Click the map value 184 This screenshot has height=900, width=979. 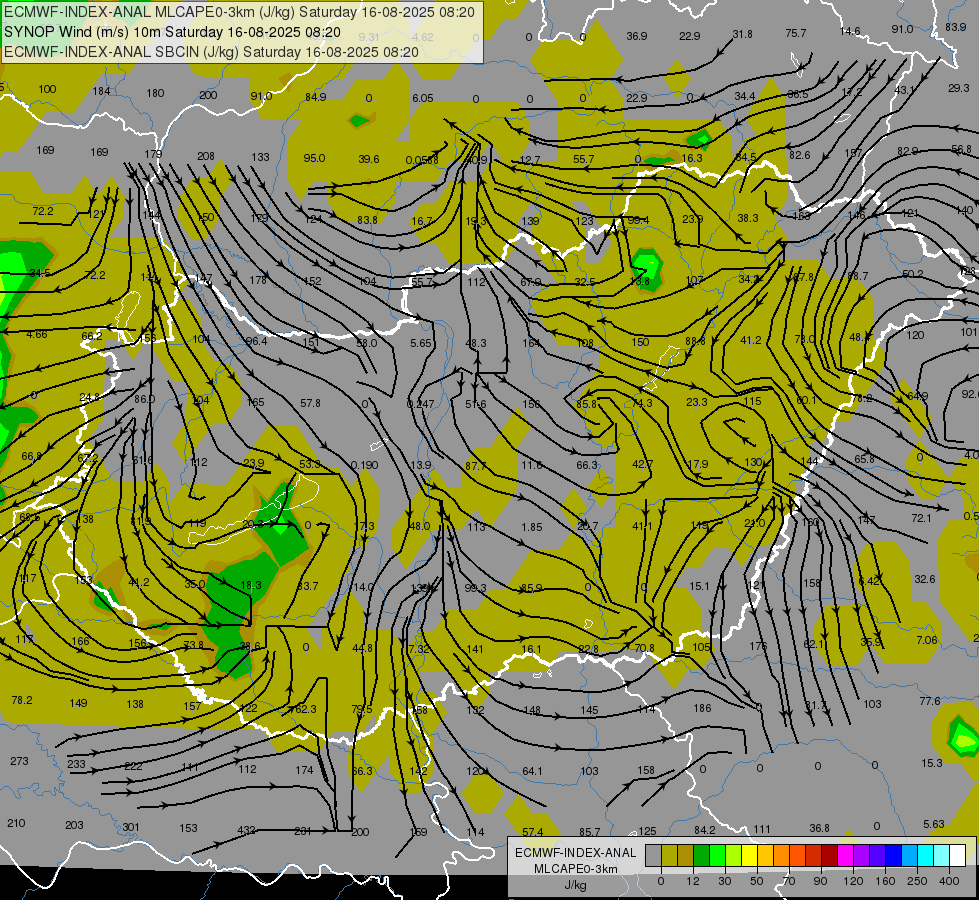click(101, 91)
